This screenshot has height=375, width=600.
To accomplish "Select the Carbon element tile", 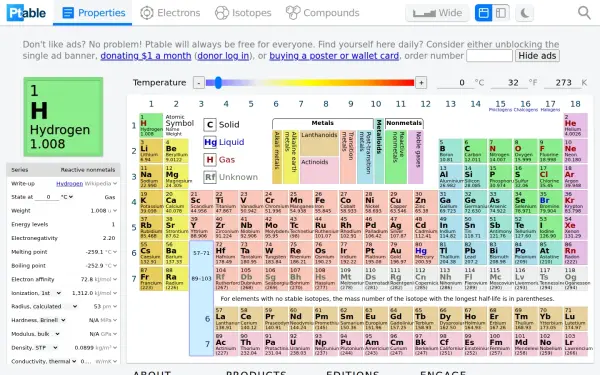I will pos(475,151).
